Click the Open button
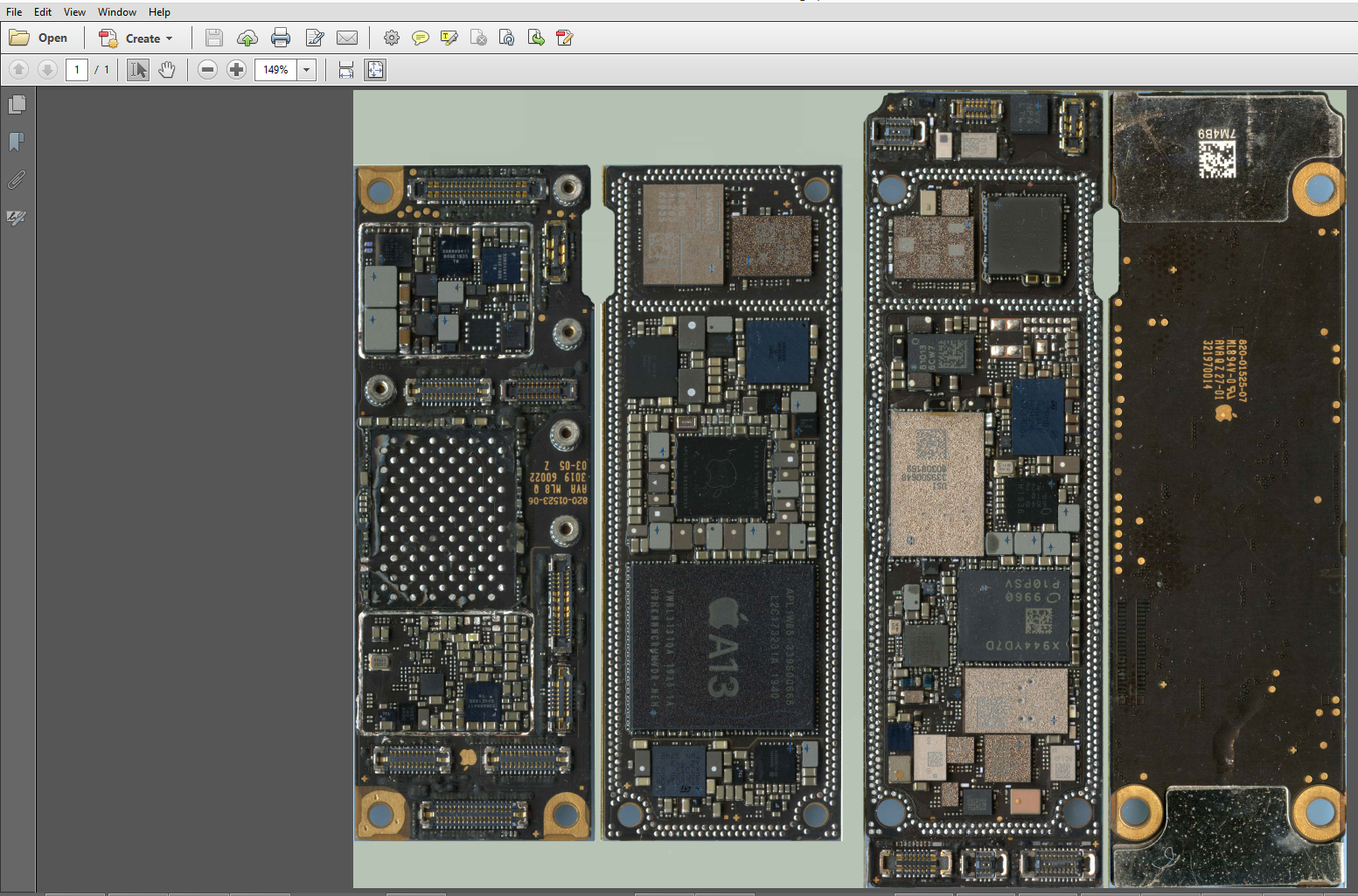Screen dimensions: 1358x896 (39, 38)
